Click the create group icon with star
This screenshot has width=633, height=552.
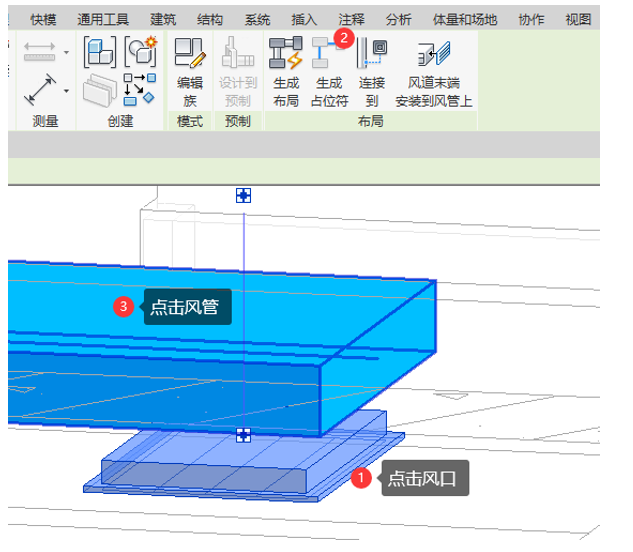140,50
